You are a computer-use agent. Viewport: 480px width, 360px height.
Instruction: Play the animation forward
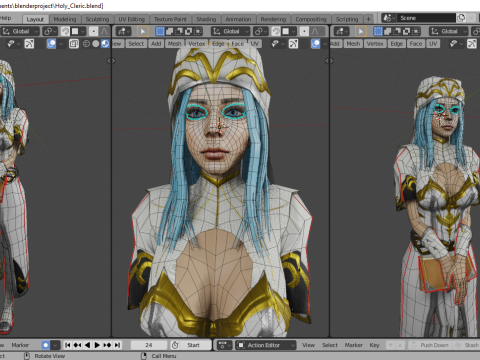[x=97, y=345]
